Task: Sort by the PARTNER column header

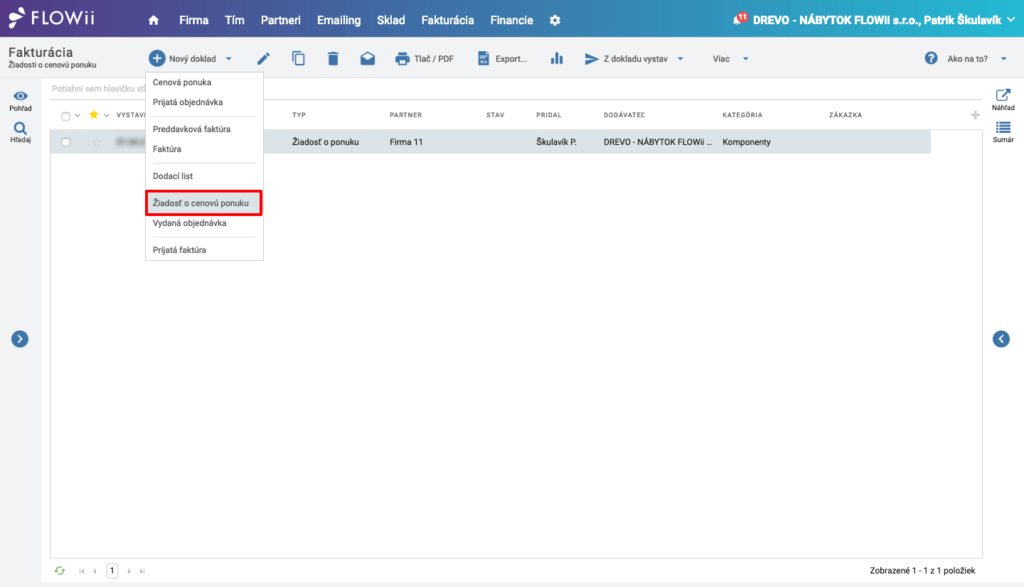Action: (x=406, y=115)
